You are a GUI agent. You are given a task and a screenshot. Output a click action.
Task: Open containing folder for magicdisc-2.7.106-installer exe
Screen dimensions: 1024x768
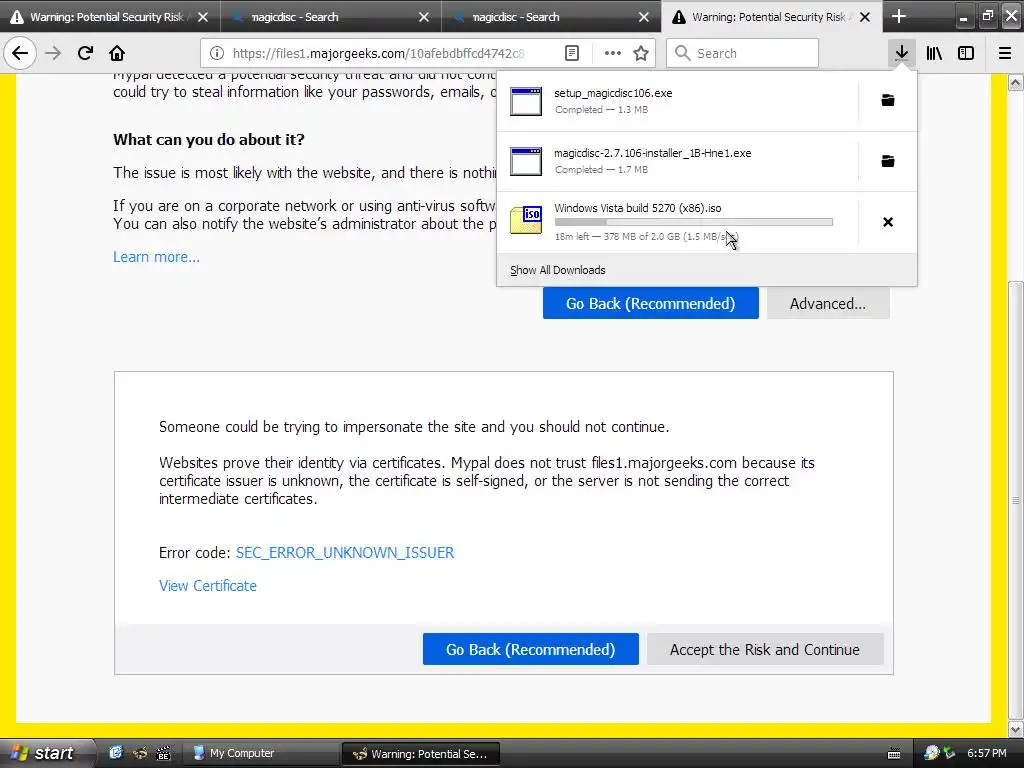[x=888, y=161]
